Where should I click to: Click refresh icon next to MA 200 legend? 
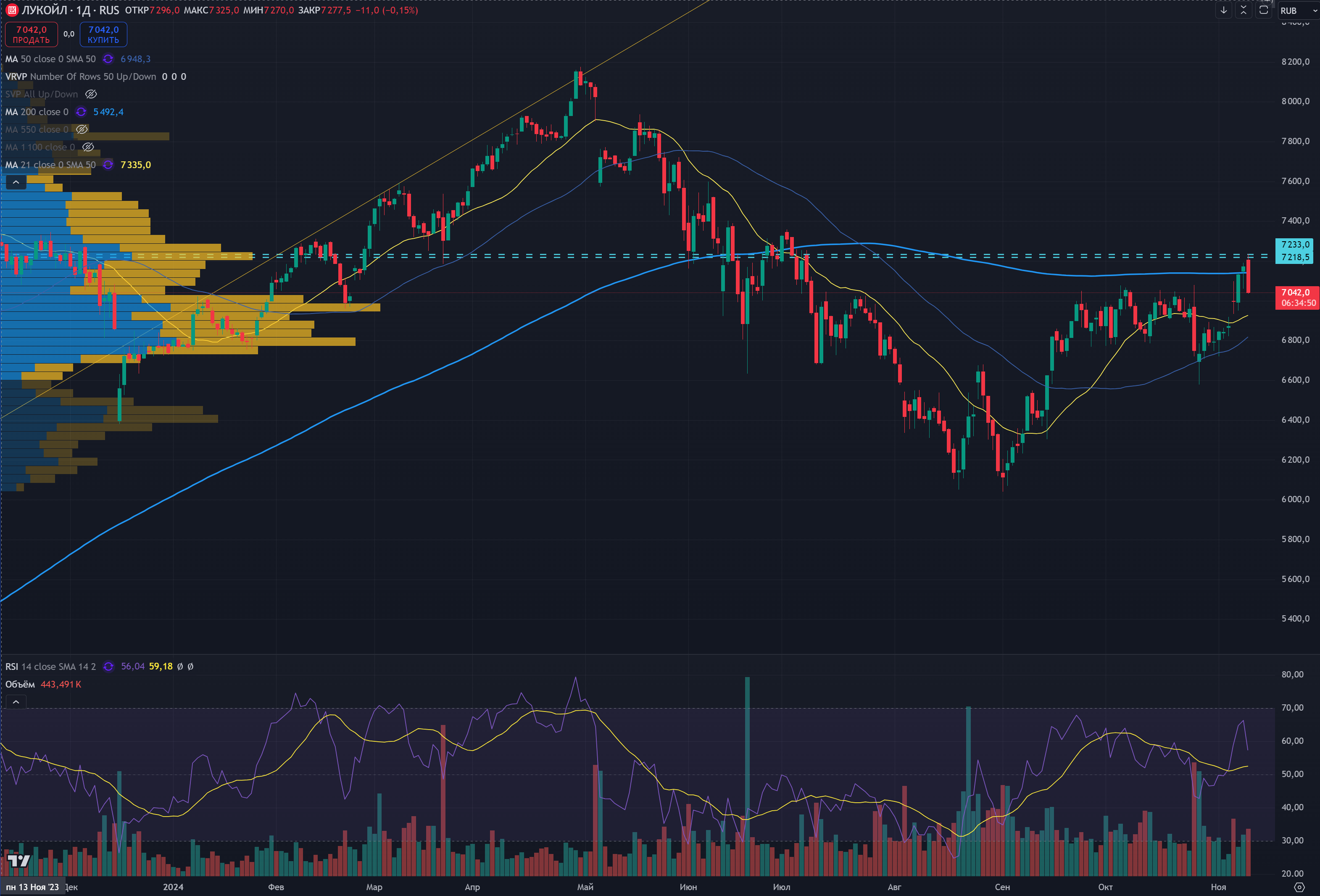81,112
